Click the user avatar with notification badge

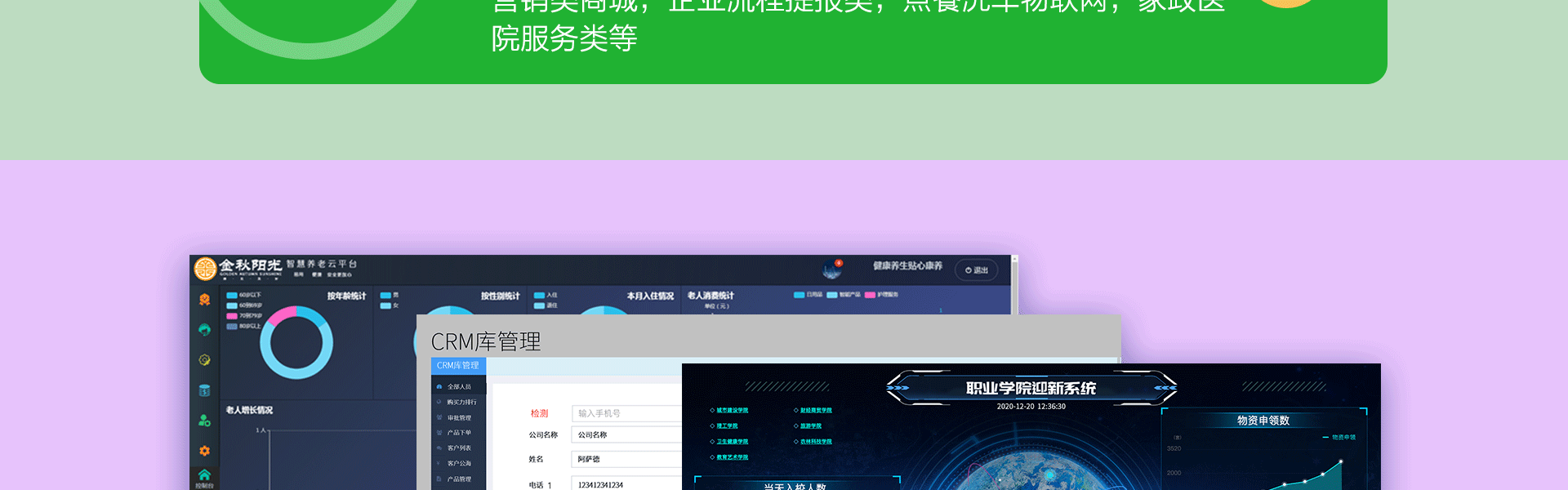coord(832,269)
